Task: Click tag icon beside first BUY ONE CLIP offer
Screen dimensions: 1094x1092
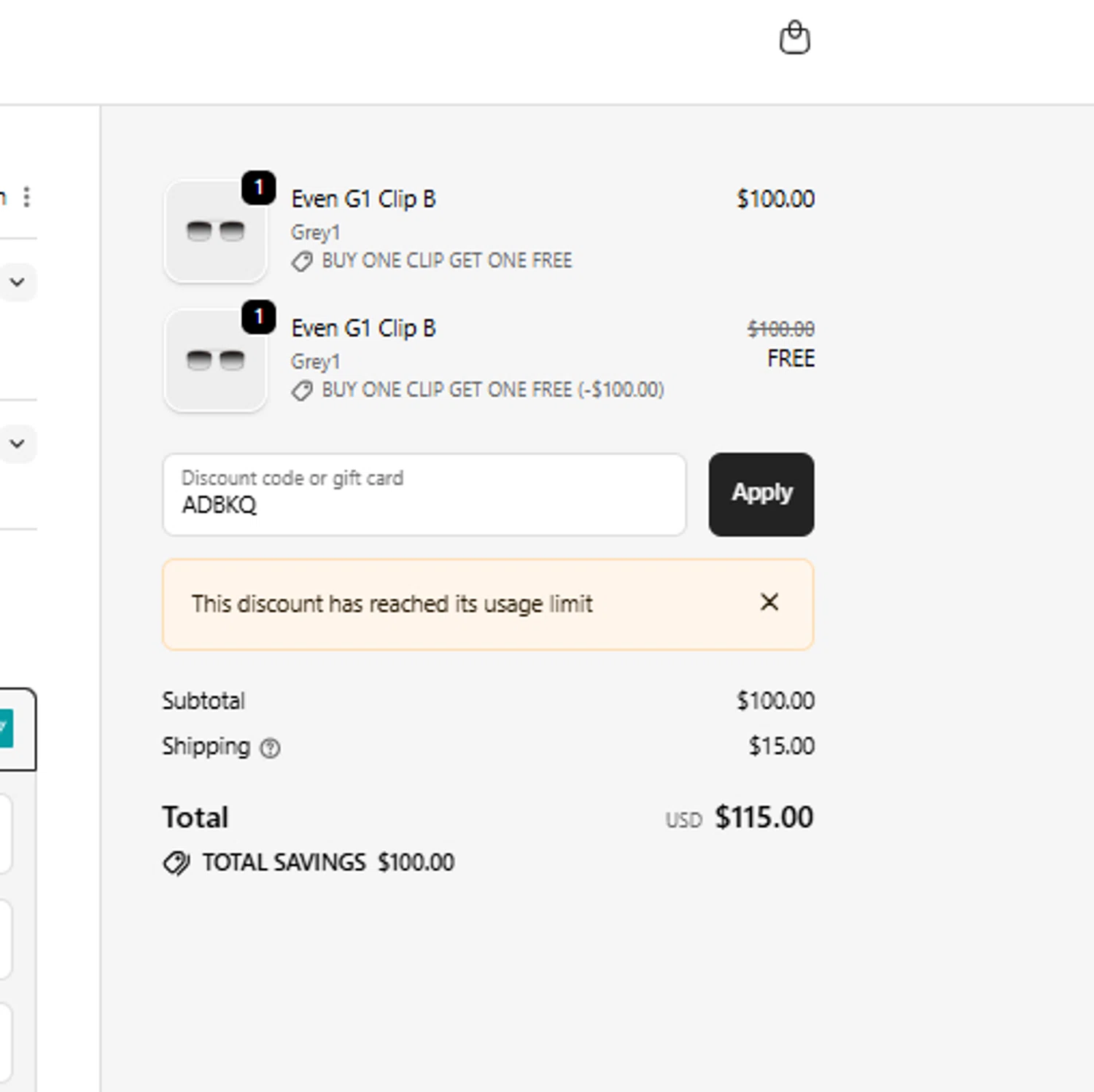Action: (x=302, y=261)
